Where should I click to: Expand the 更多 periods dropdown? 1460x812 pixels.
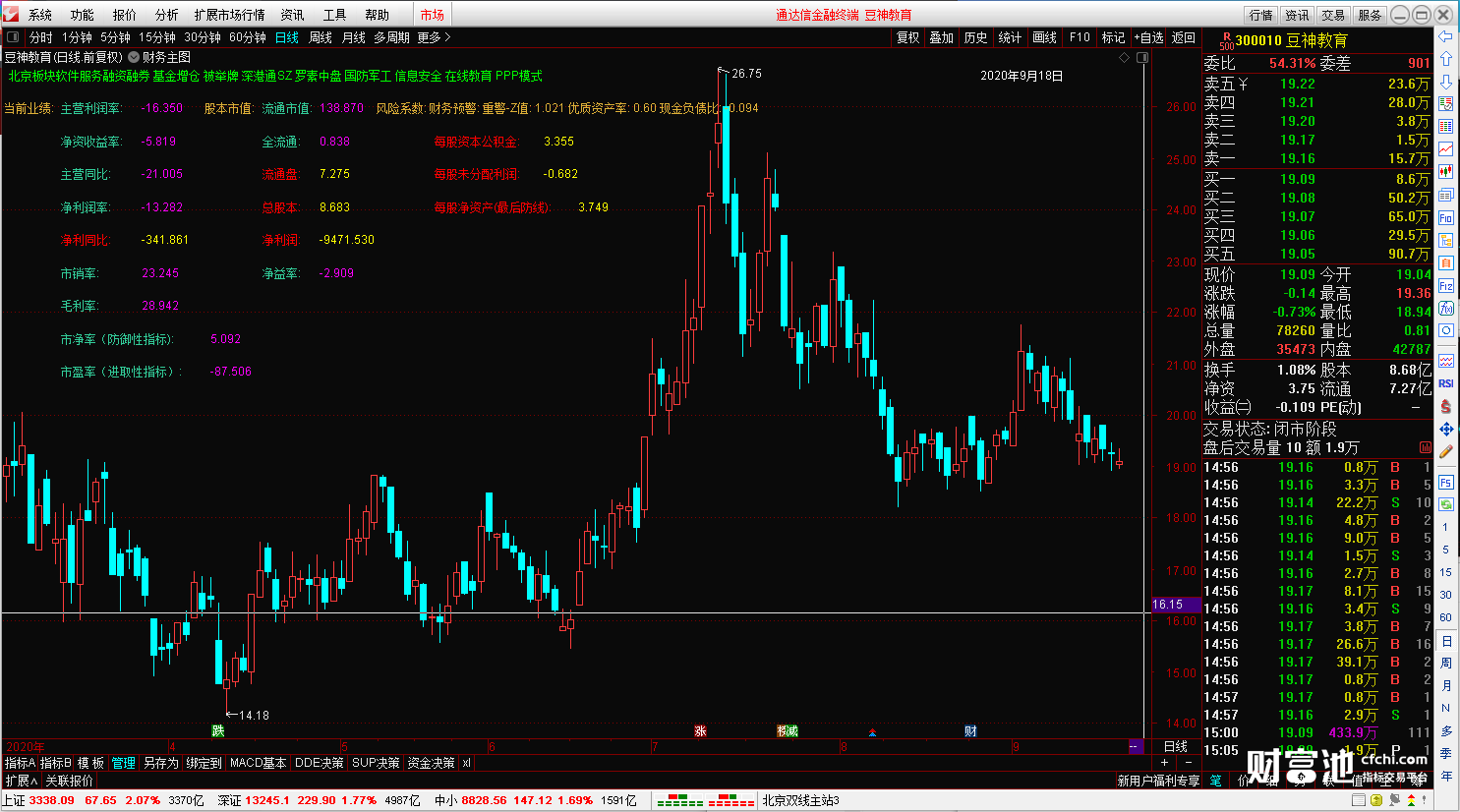pyautogui.click(x=434, y=37)
